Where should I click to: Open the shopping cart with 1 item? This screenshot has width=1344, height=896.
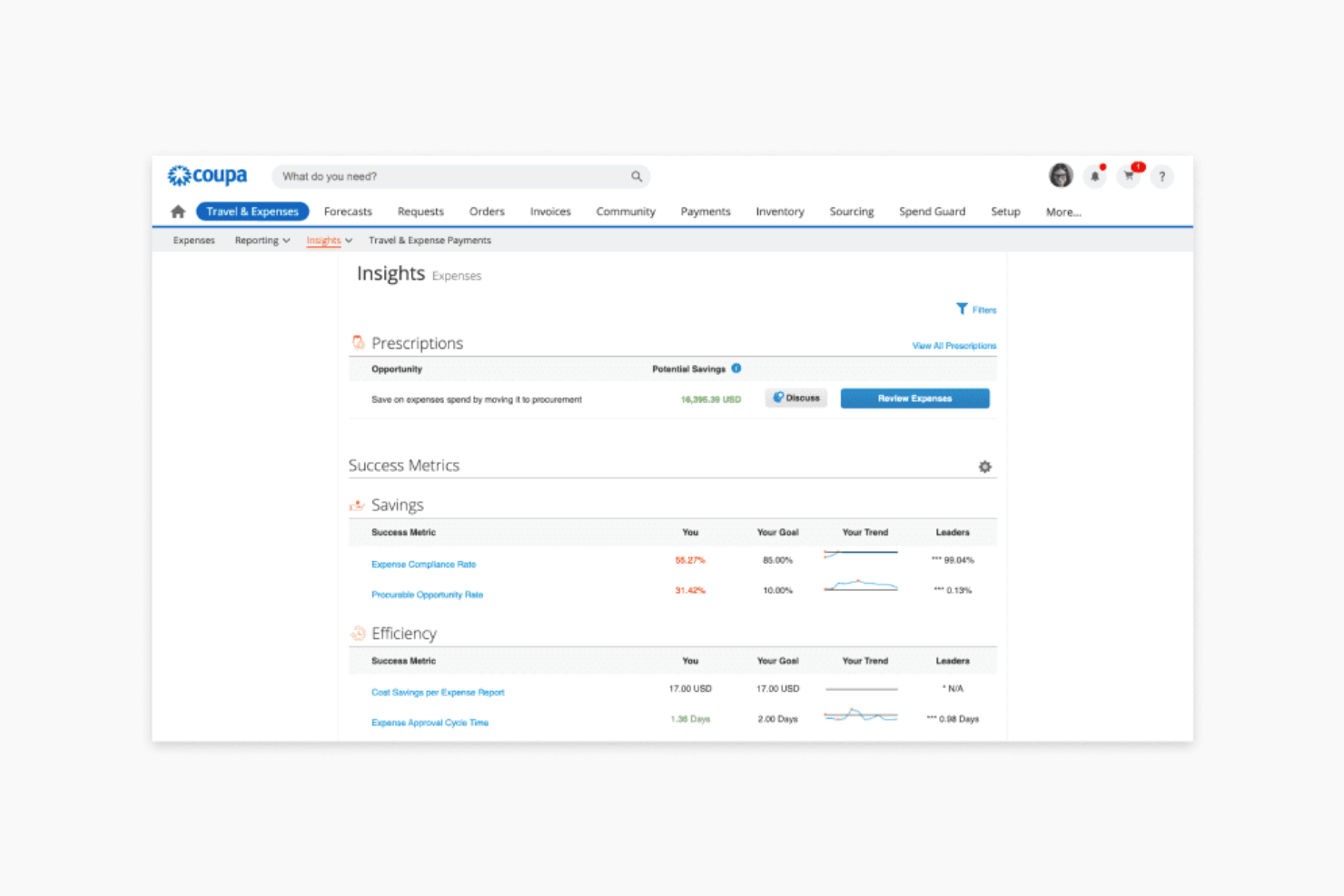click(x=1128, y=176)
